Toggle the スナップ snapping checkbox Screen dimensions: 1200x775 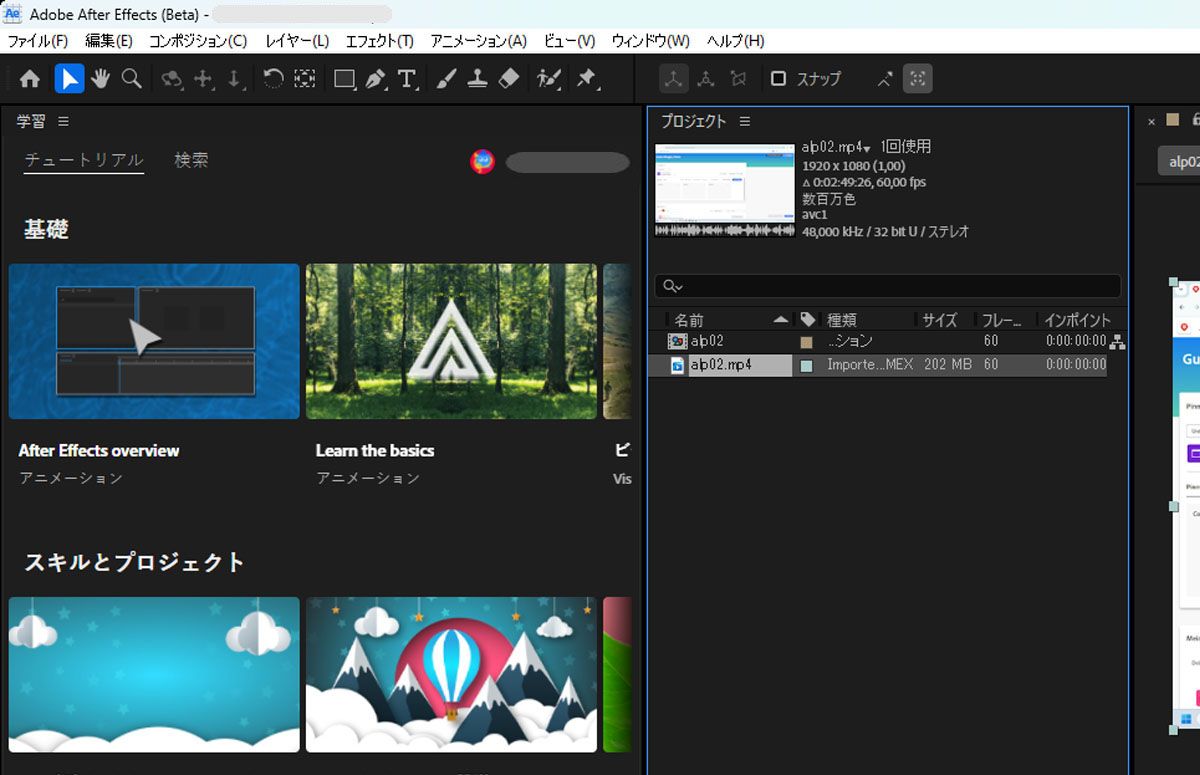tap(778, 78)
